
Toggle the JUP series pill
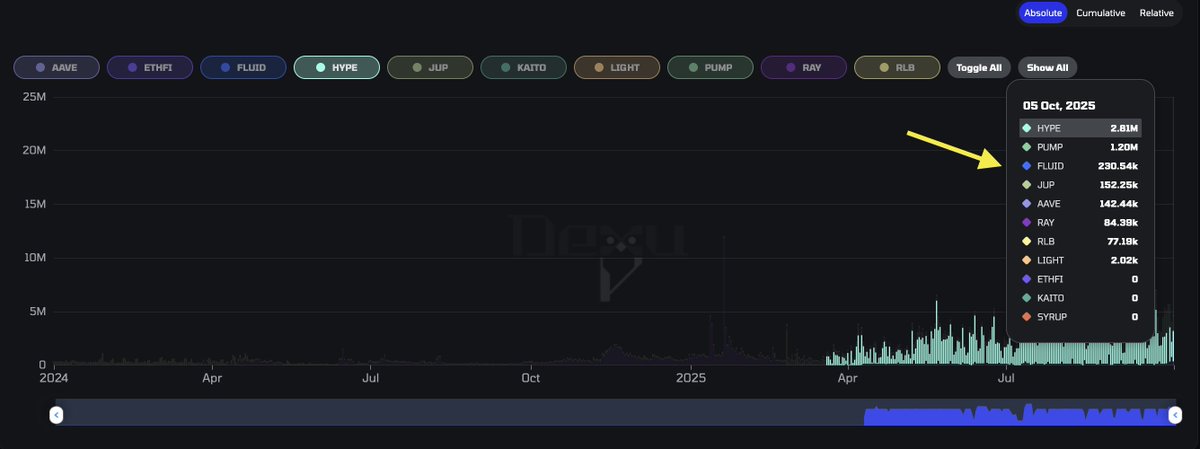tap(430, 68)
